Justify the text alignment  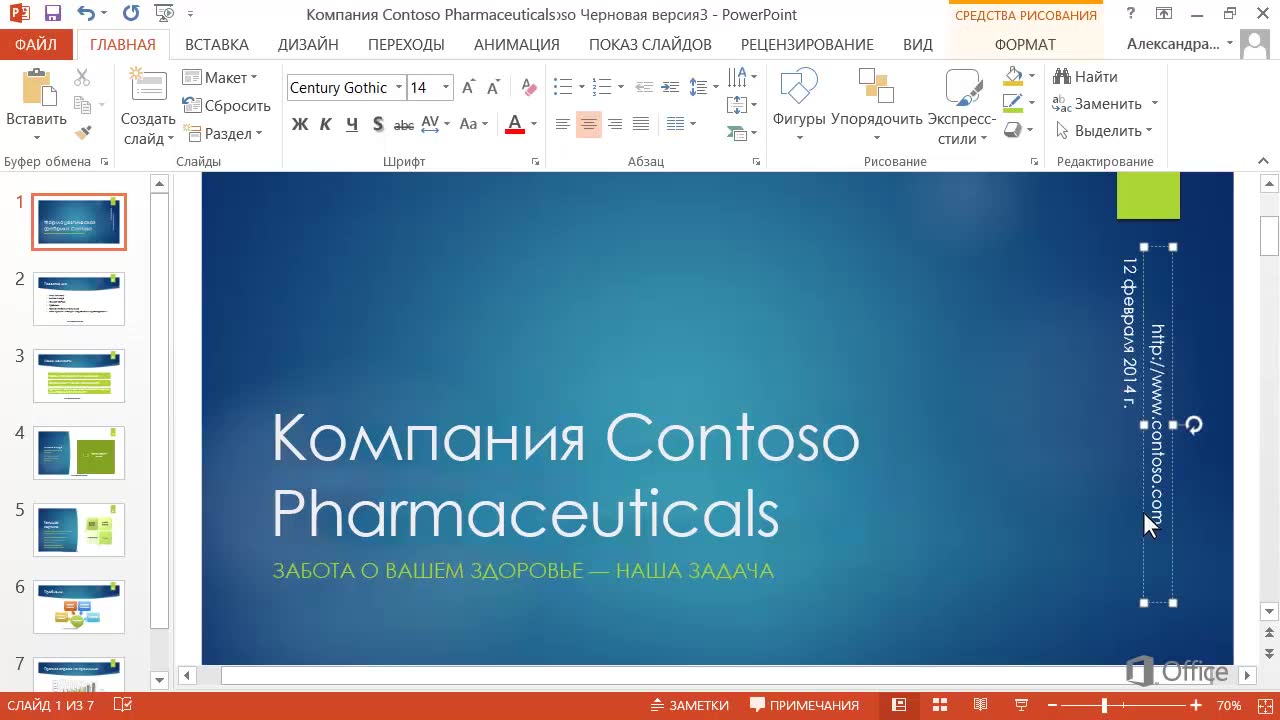coord(641,124)
